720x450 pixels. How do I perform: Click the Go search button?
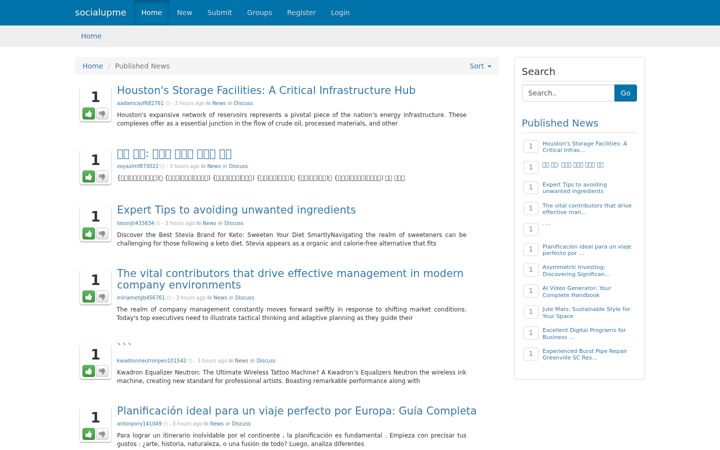click(625, 93)
